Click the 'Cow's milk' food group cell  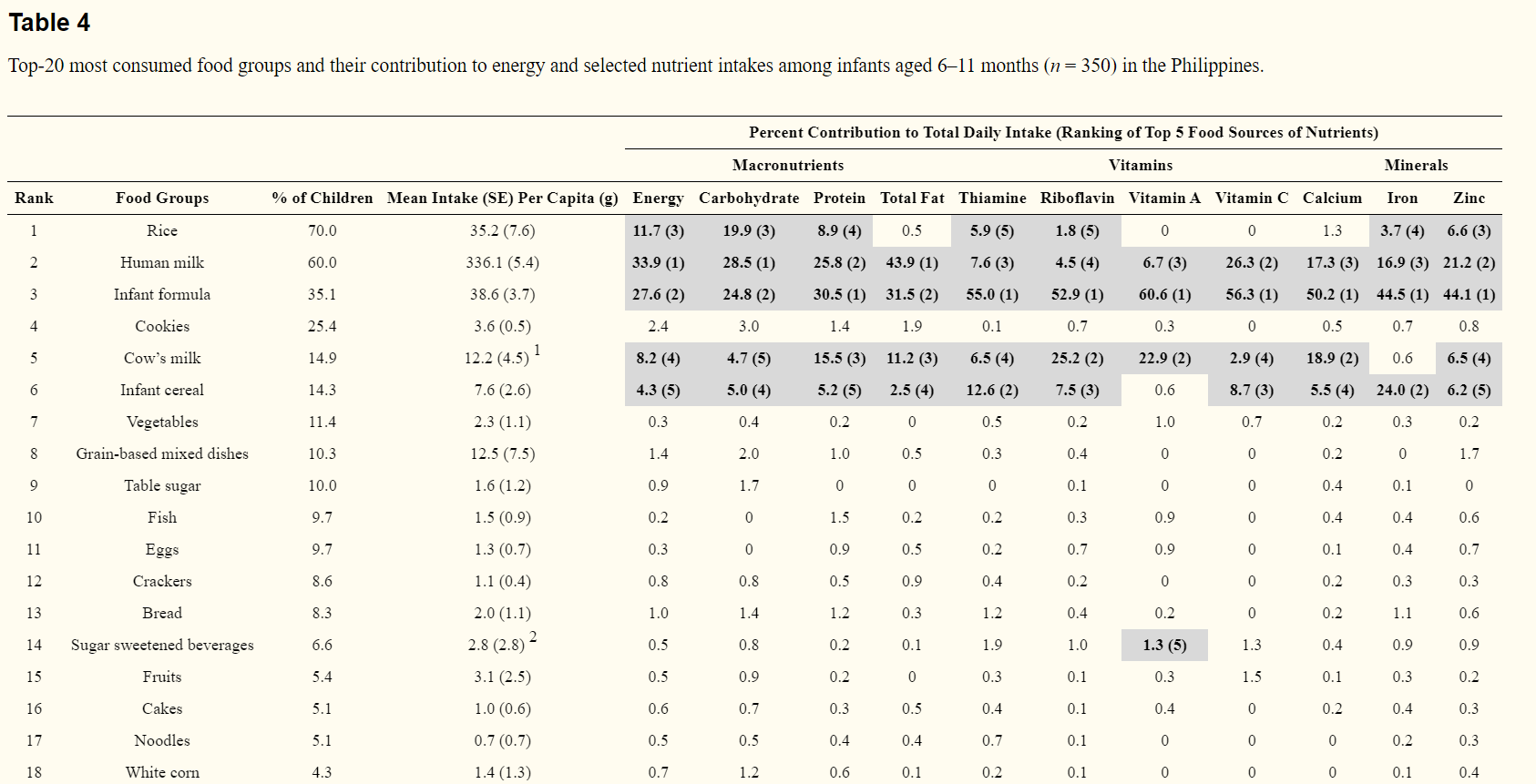162,359
